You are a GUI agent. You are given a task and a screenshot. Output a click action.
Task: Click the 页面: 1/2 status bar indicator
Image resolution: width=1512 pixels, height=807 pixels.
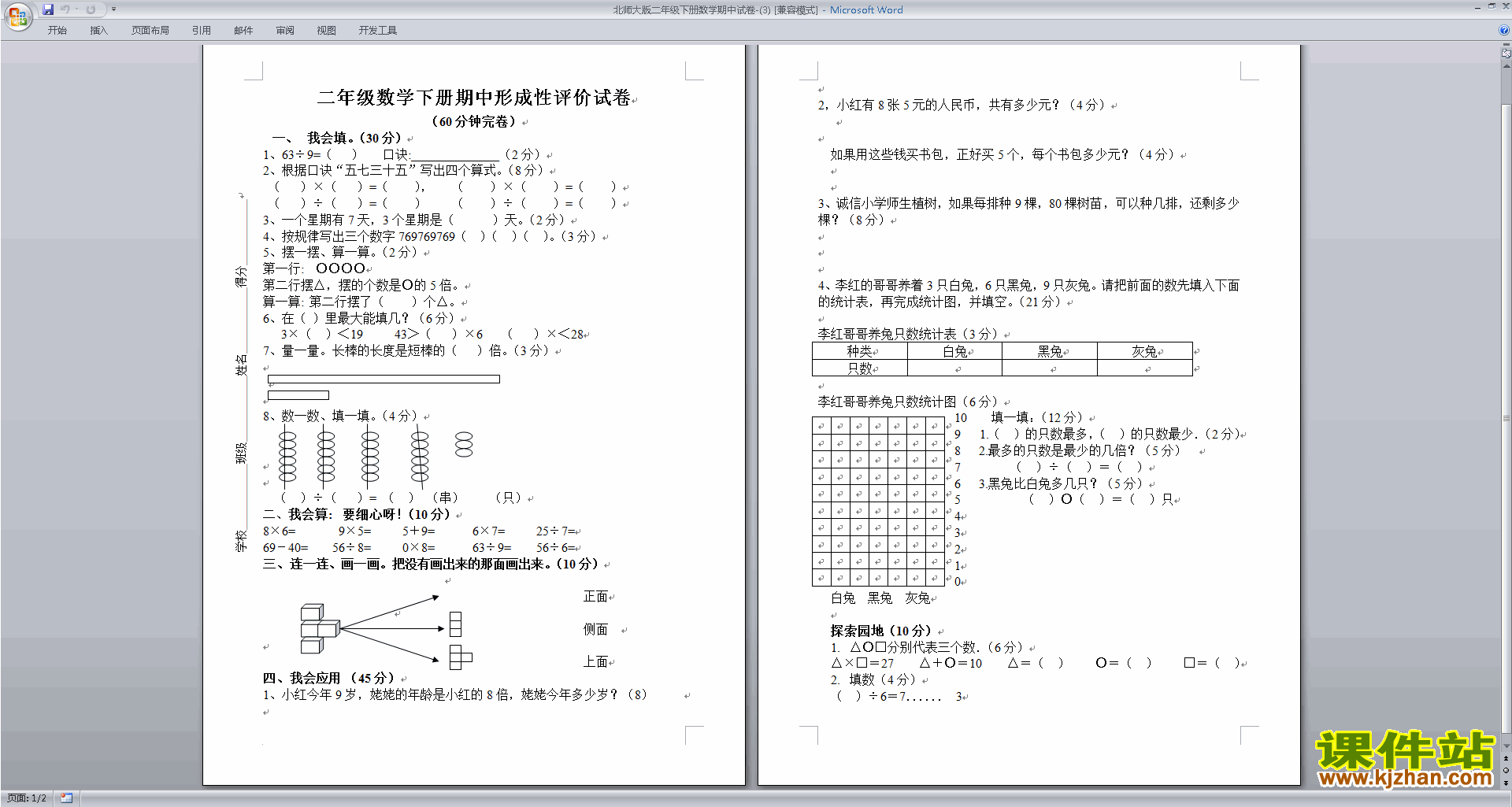click(x=27, y=798)
